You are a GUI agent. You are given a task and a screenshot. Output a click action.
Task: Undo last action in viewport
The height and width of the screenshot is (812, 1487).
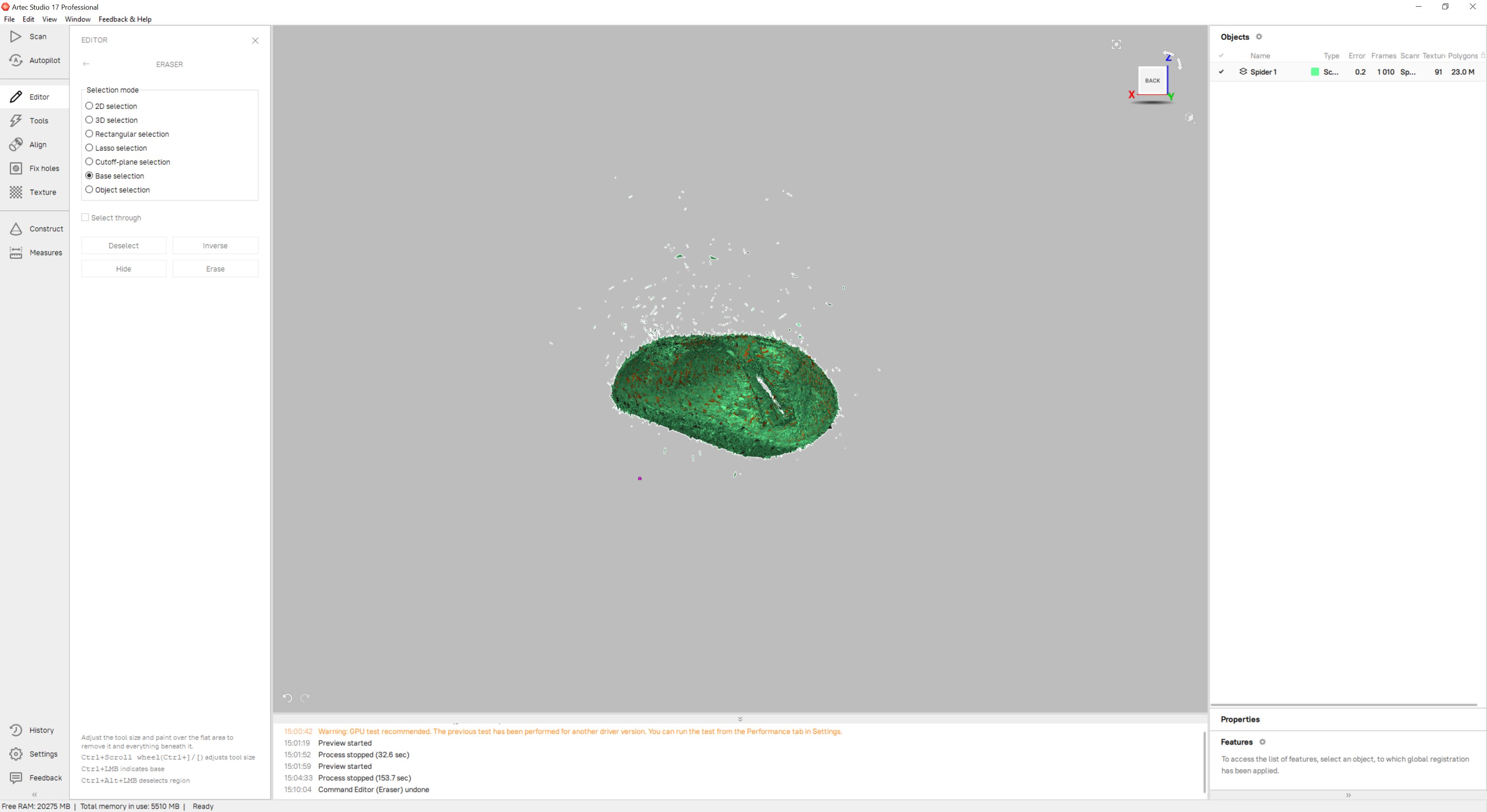pos(287,698)
